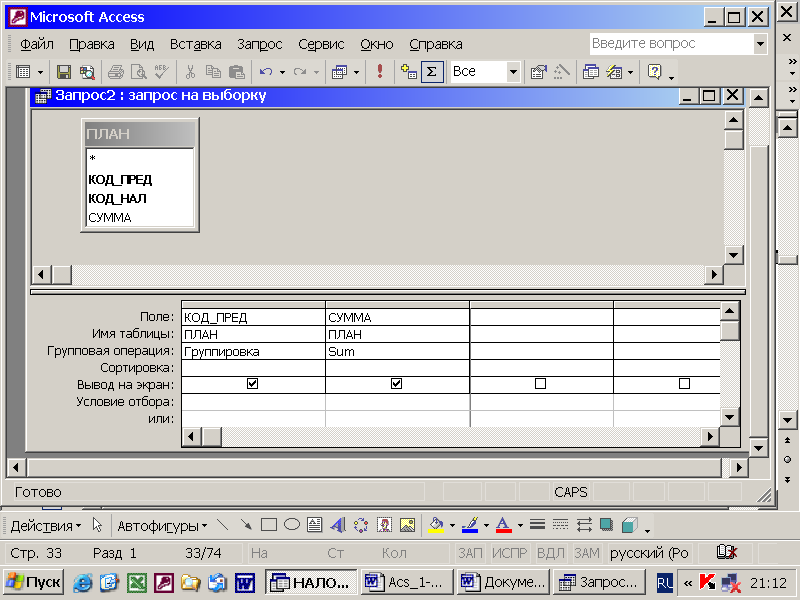
Task: Click the Copy icon
Action: [x=213, y=72]
